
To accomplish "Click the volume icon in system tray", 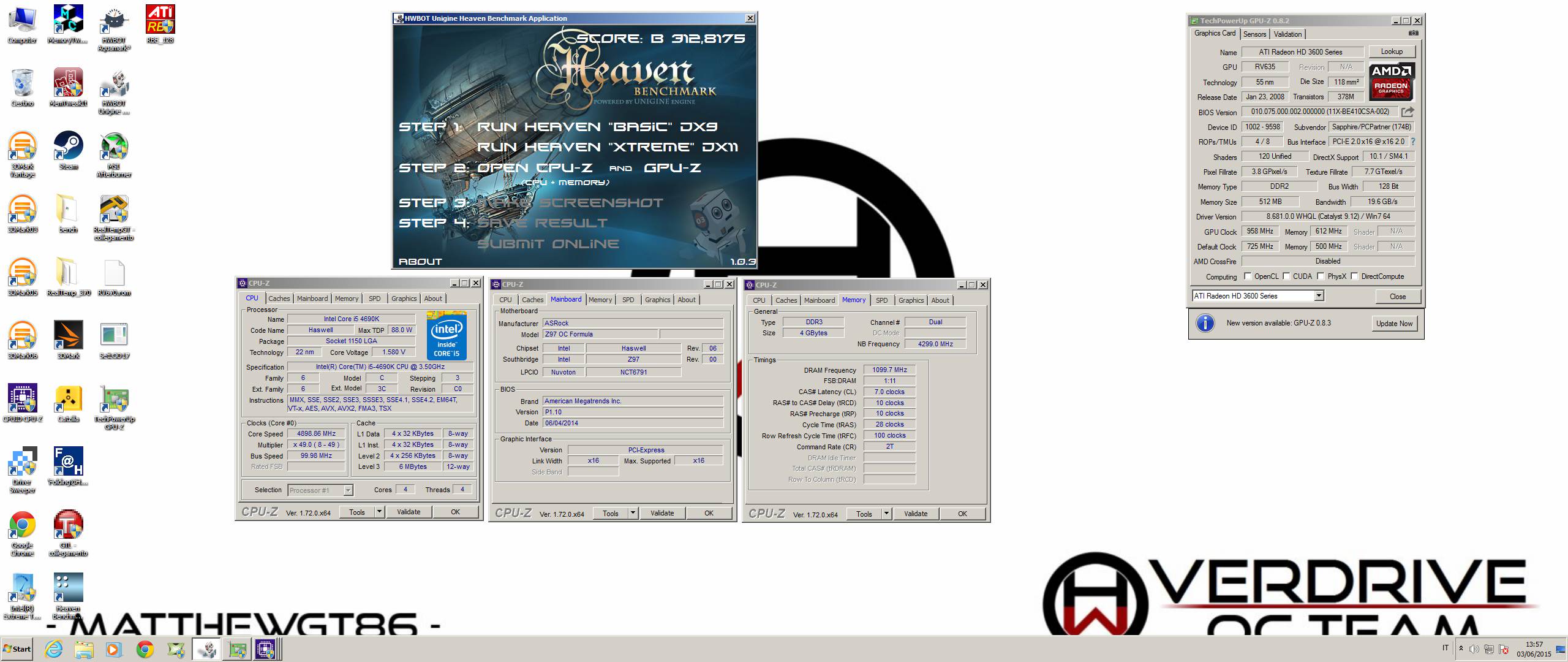I will (1474, 649).
